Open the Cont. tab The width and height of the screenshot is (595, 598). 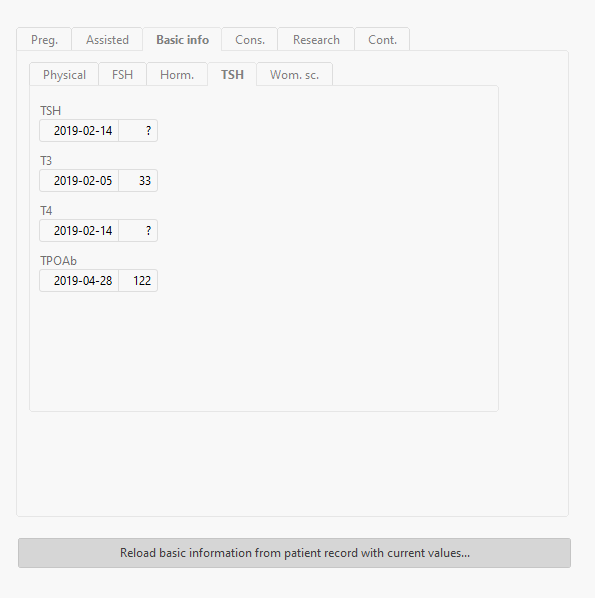(382, 39)
